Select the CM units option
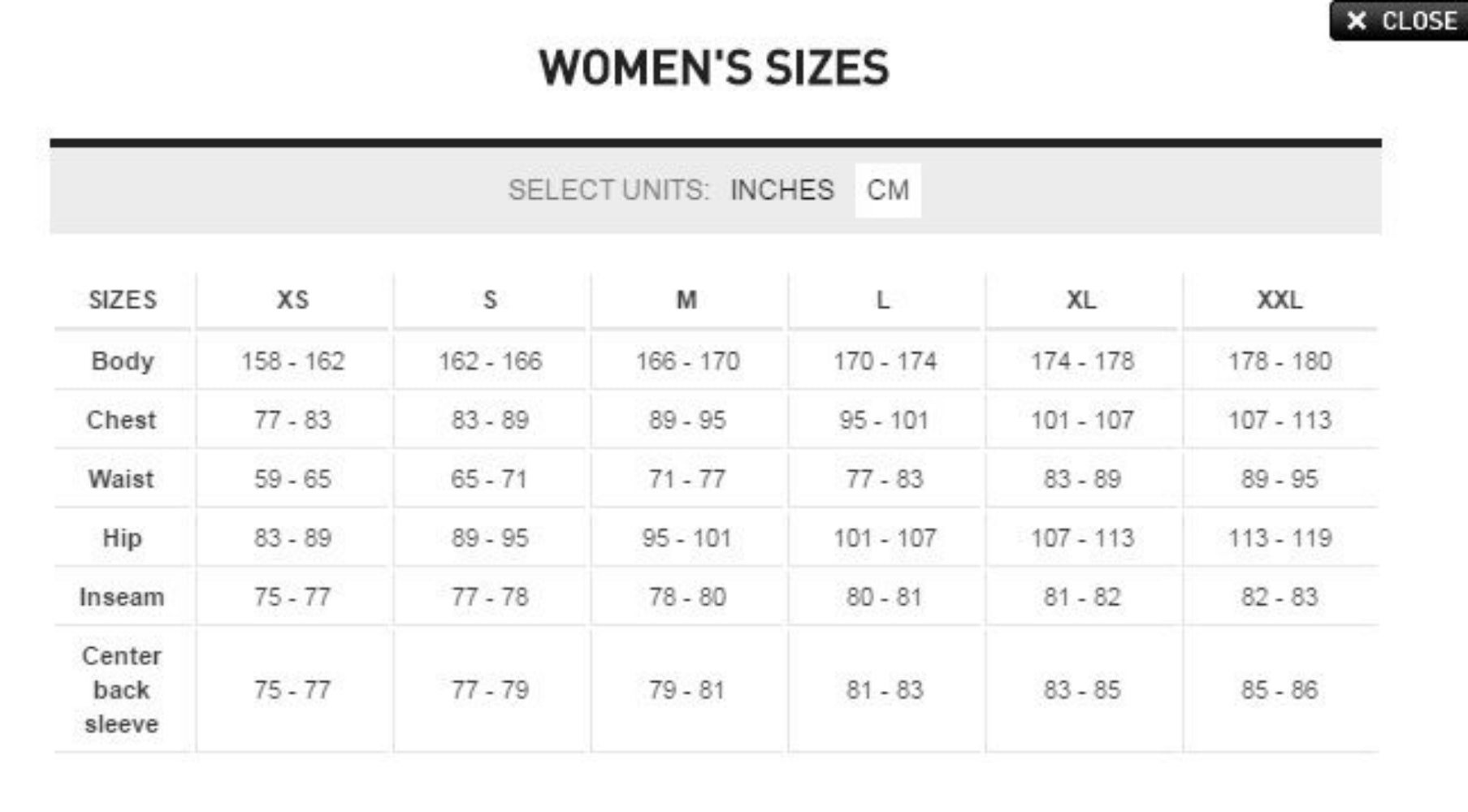The image size is (1468, 812). pyautogui.click(x=887, y=190)
